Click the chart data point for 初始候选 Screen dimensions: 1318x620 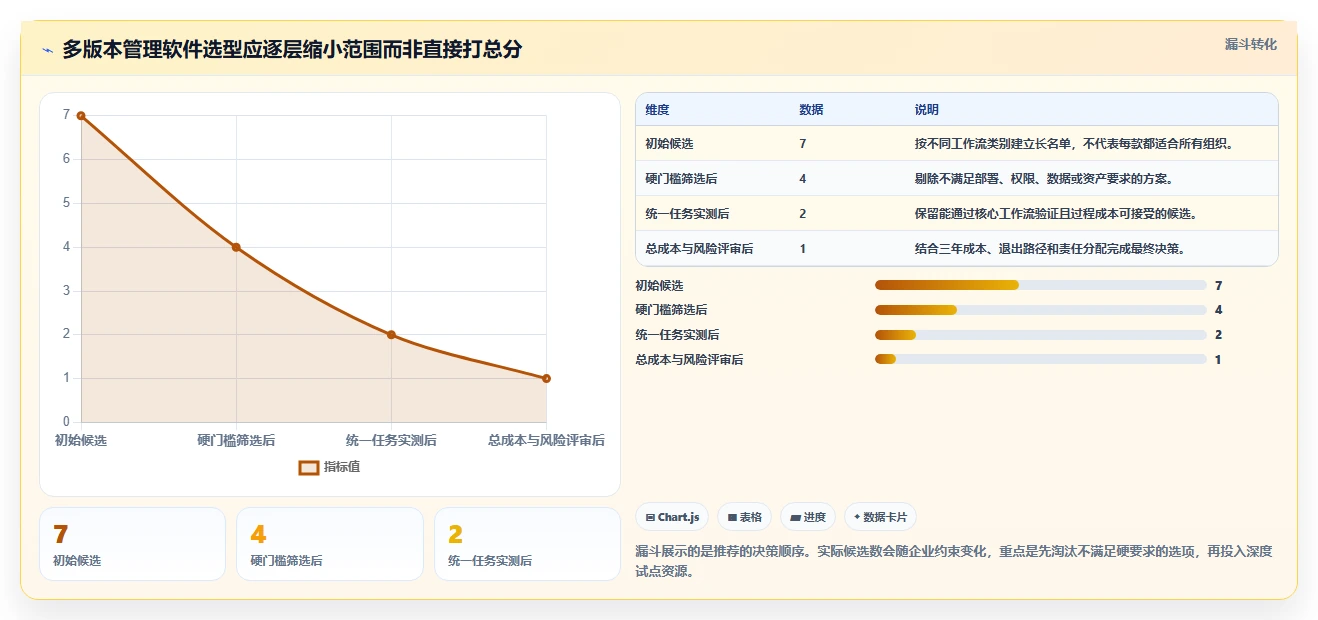(x=81, y=116)
